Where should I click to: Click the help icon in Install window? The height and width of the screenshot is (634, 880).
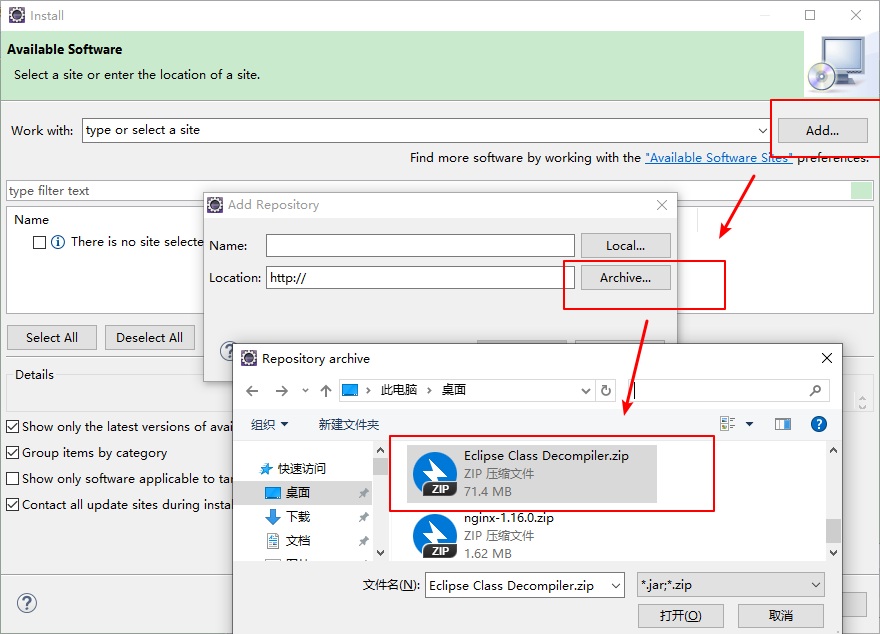pyautogui.click(x=27, y=603)
